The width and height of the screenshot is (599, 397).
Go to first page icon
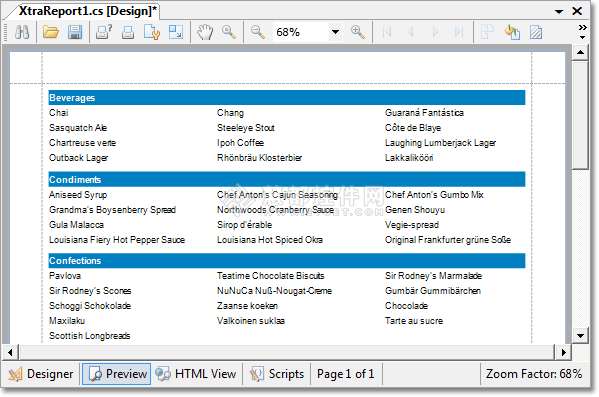pos(387,32)
